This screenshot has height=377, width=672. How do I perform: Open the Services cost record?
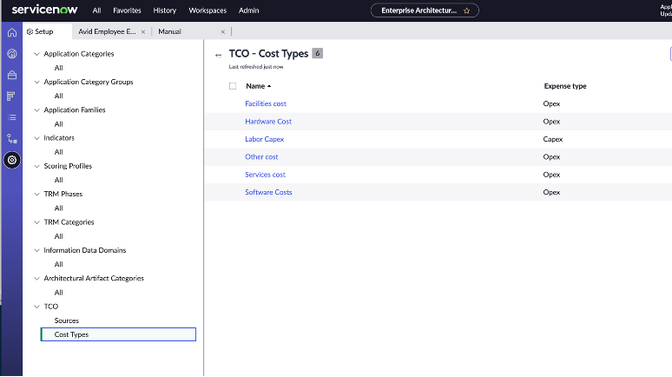click(x=265, y=174)
